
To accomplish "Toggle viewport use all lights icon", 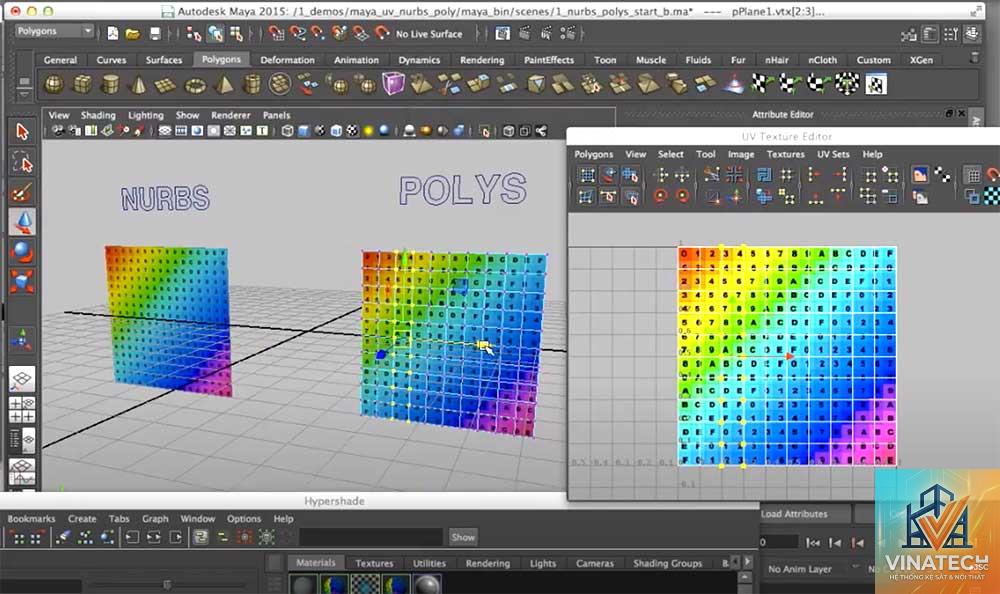I will (368, 131).
